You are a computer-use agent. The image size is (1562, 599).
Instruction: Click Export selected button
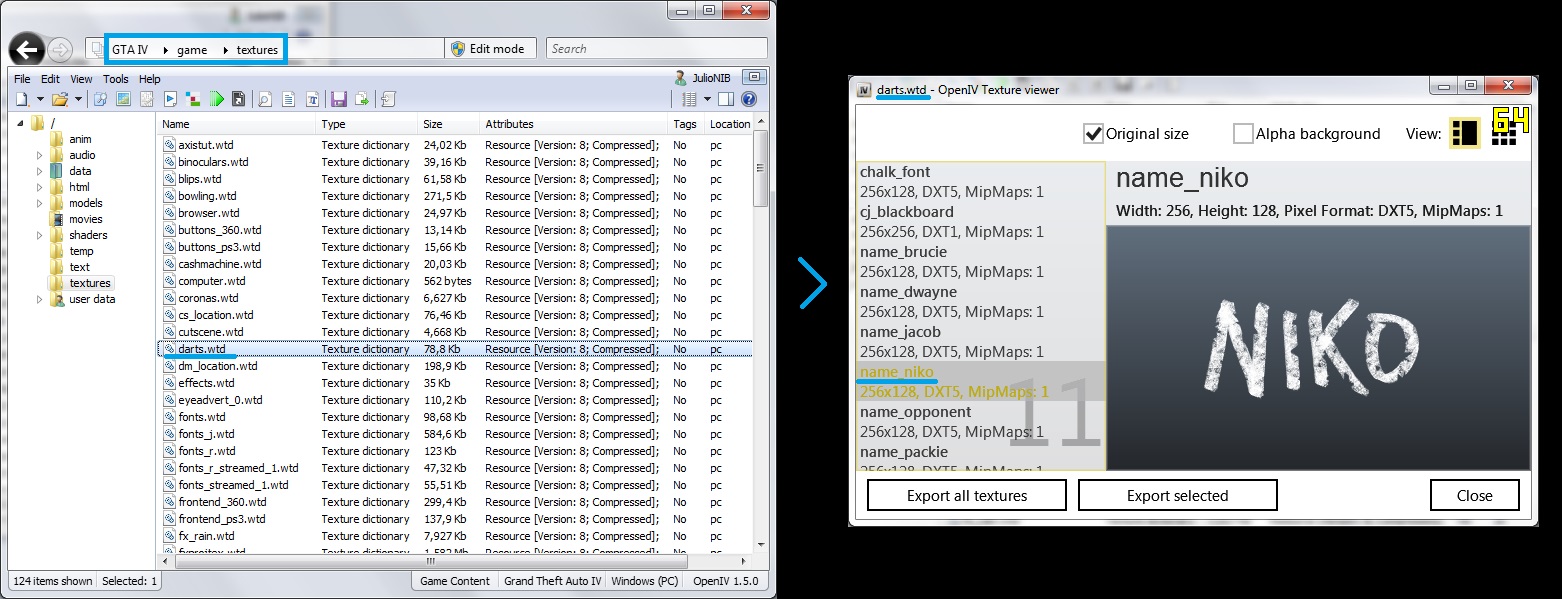[1178, 495]
